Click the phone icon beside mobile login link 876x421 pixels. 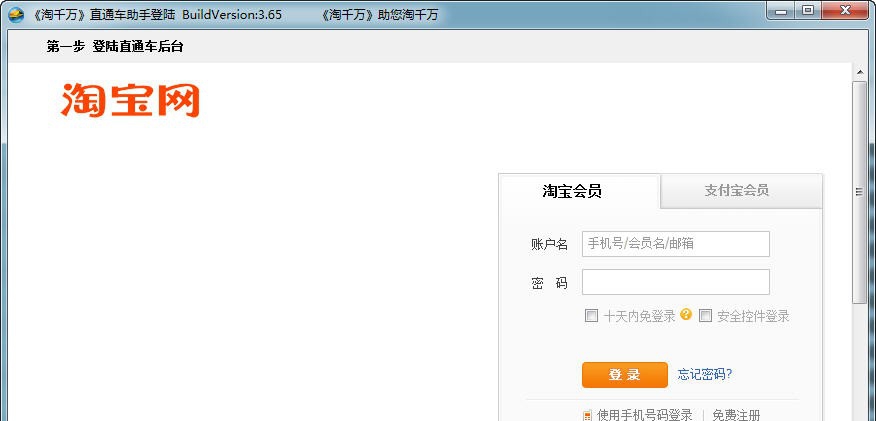click(588, 415)
